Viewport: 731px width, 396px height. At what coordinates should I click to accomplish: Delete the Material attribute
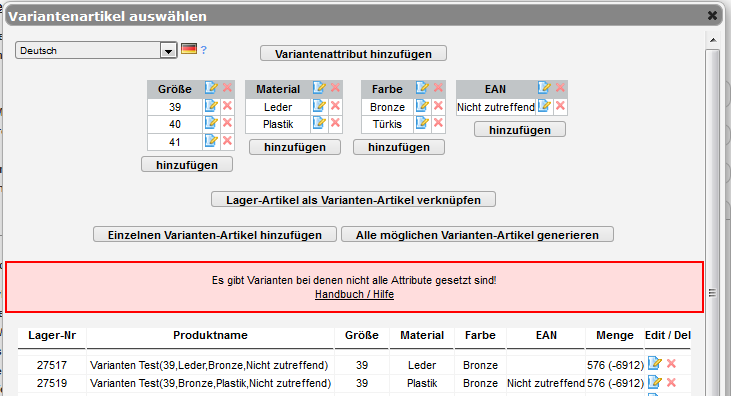point(335,88)
